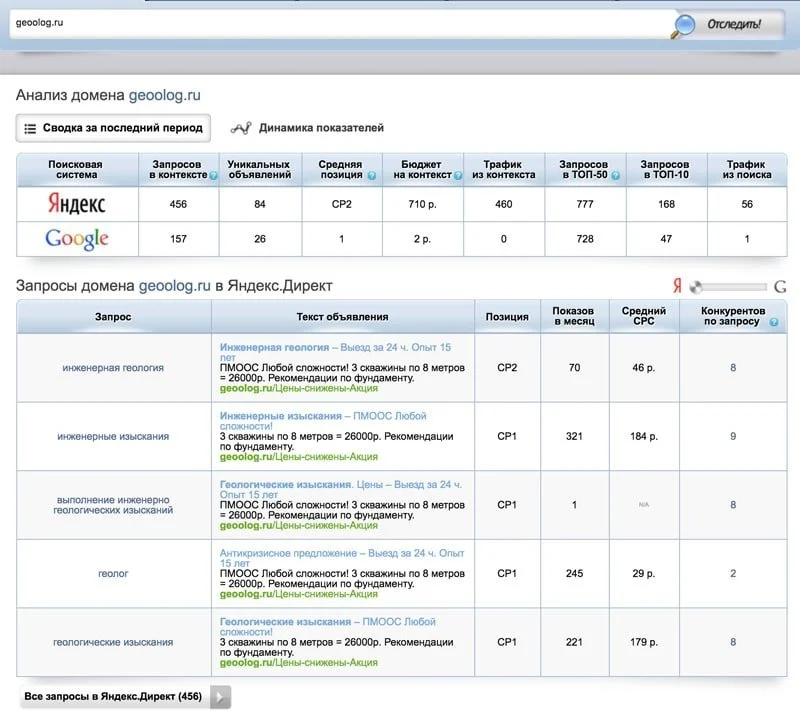Image resolution: width=800 pixels, height=714 pixels.
Task: Open green ad URL in инженерная геология row
Action: [298, 388]
